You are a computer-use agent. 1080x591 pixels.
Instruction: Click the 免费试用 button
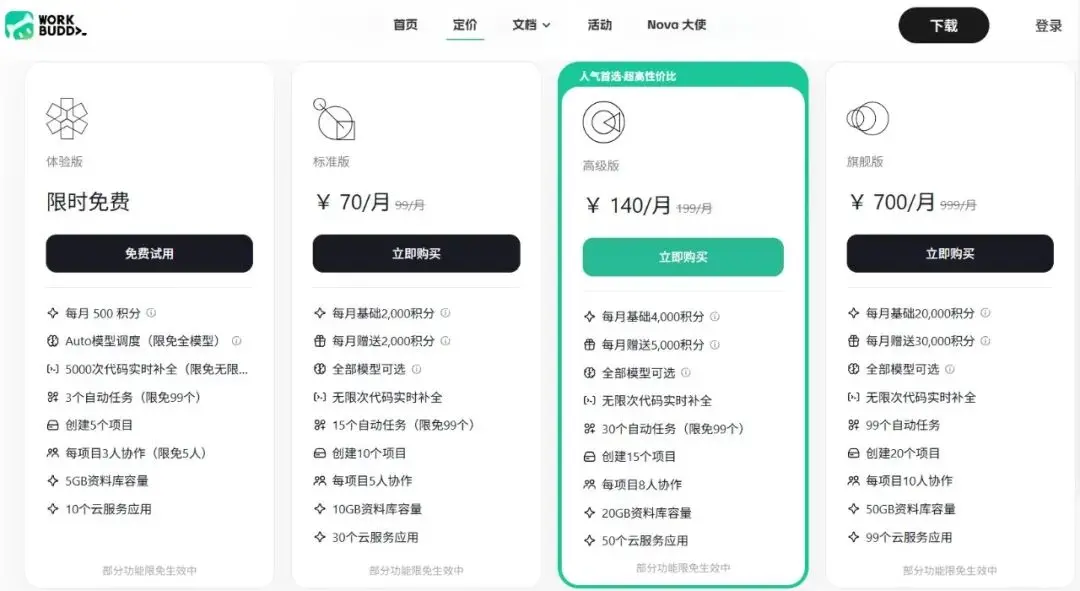[149, 253]
